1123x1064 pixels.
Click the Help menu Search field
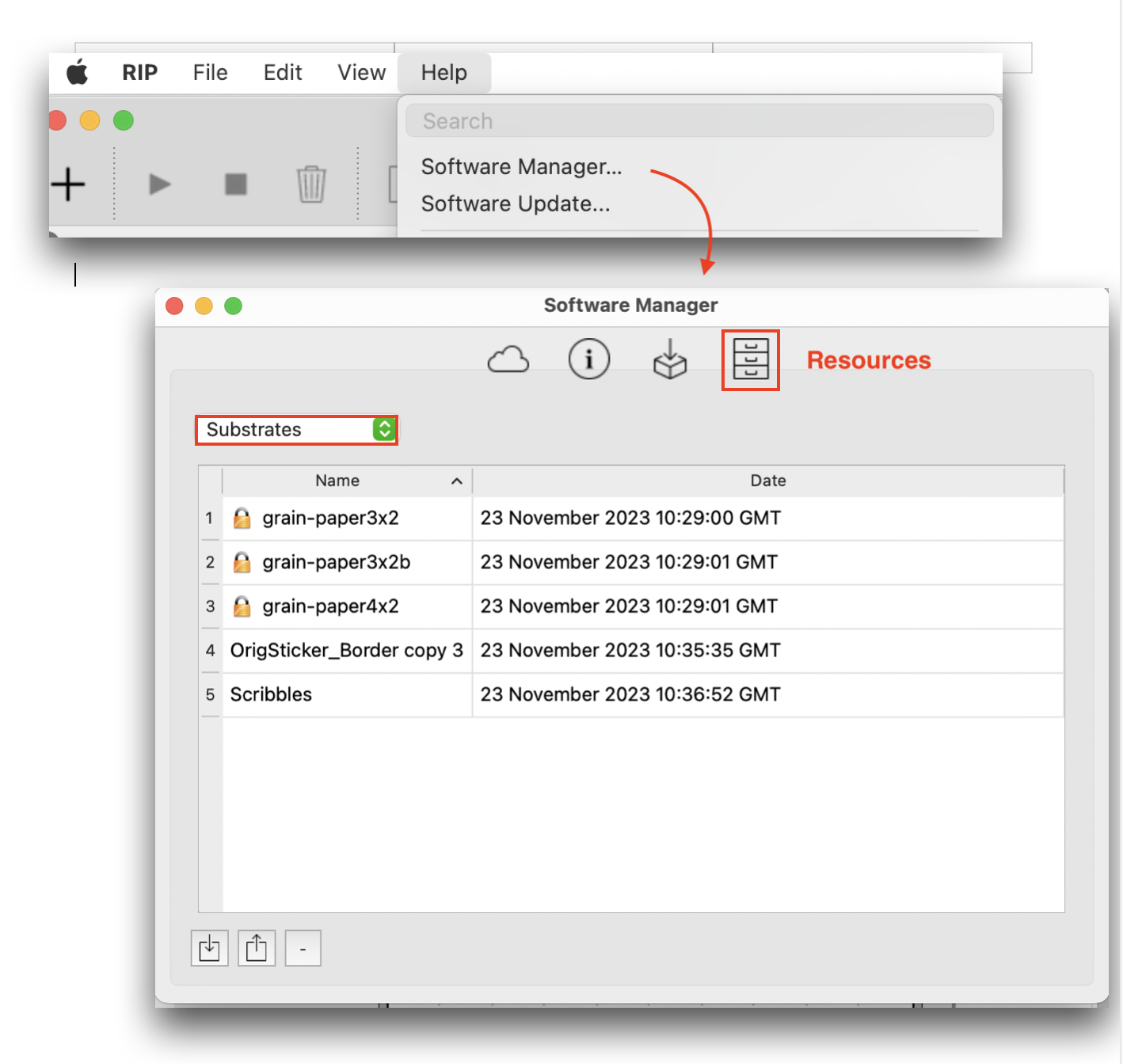699,121
